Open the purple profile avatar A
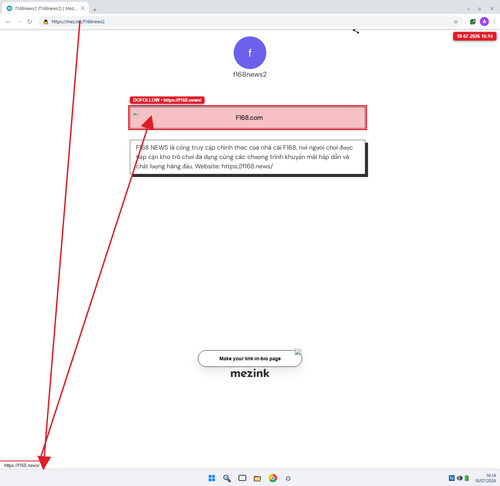This screenshot has height=486, width=500. [x=484, y=22]
